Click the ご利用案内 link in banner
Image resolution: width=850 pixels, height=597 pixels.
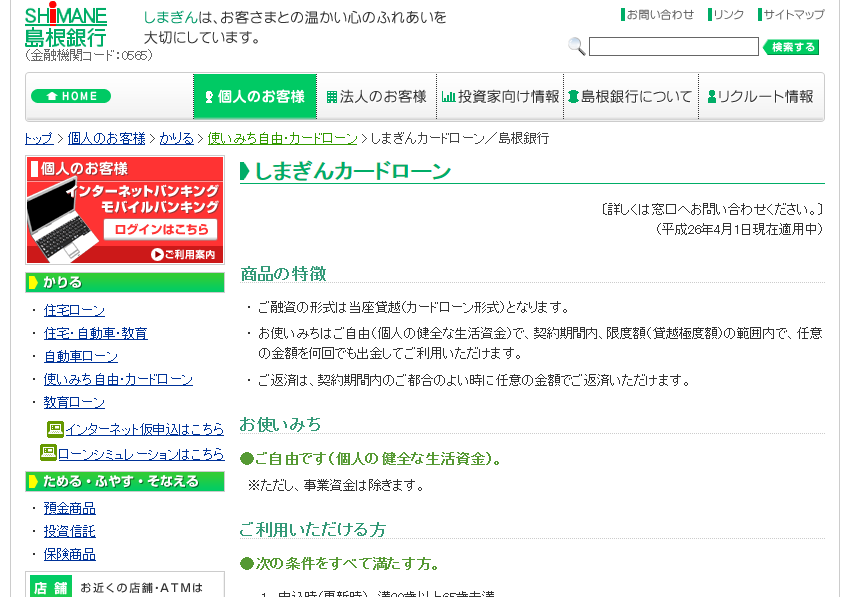(x=183, y=254)
